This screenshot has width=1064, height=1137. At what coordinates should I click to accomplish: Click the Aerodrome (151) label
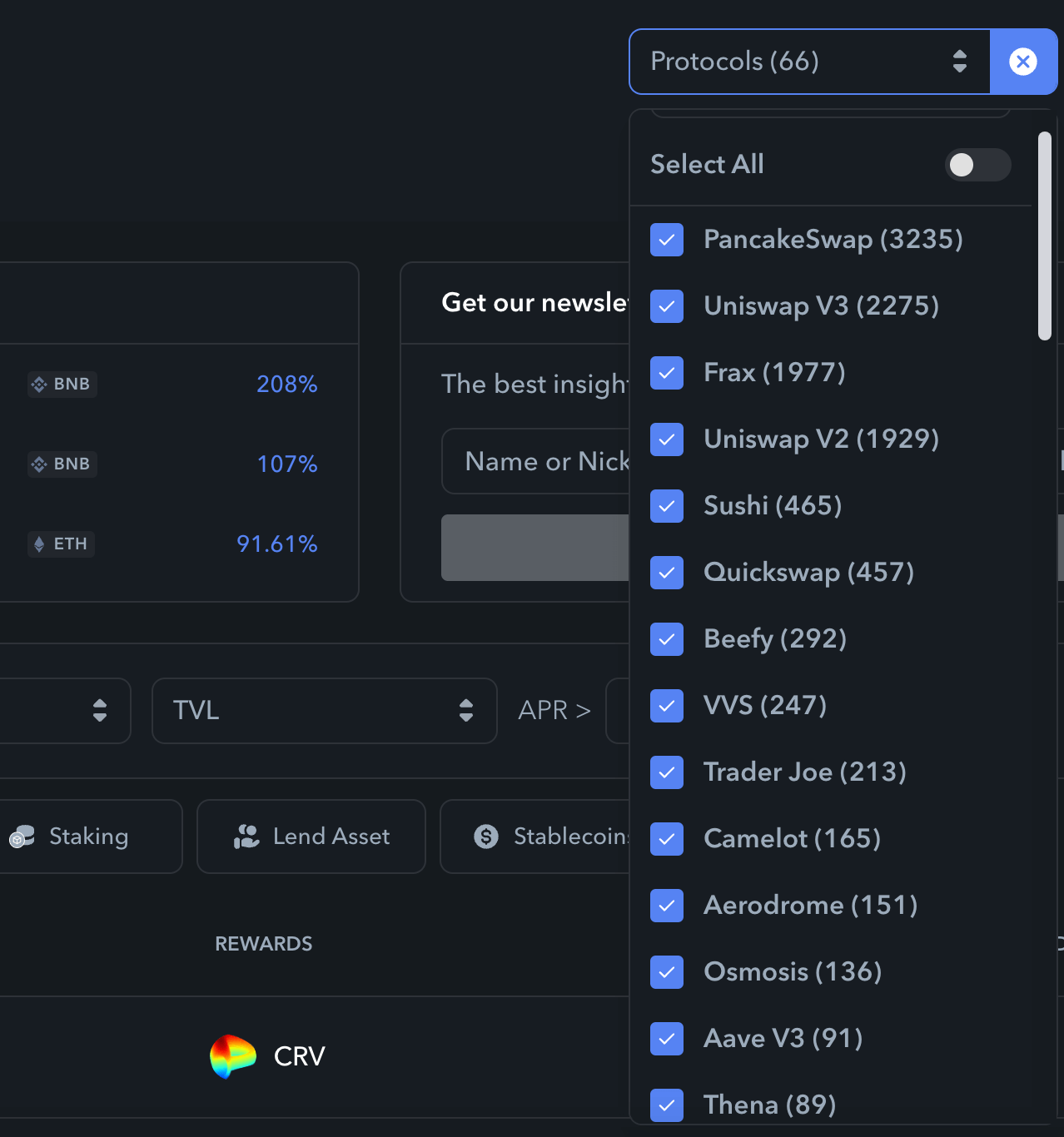coord(811,906)
